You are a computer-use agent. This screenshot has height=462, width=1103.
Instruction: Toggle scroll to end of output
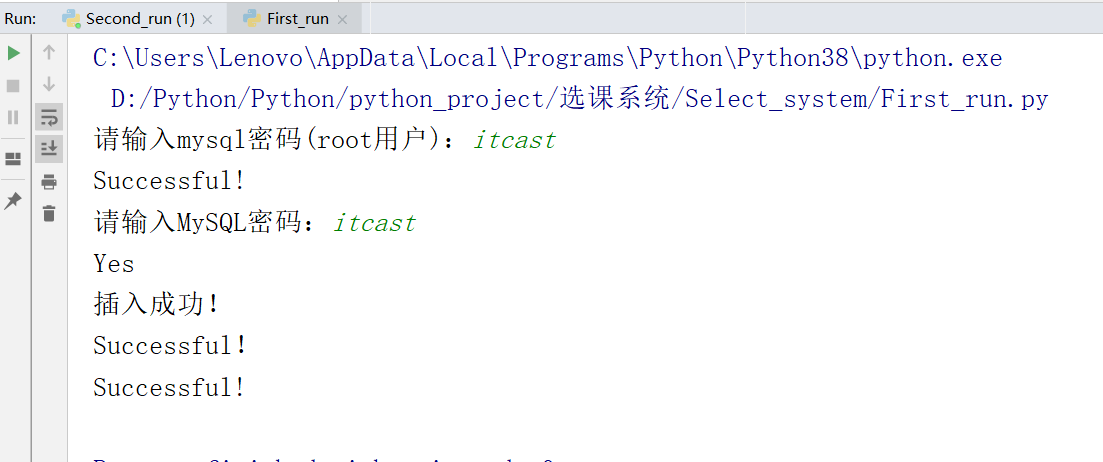[x=49, y=148]
